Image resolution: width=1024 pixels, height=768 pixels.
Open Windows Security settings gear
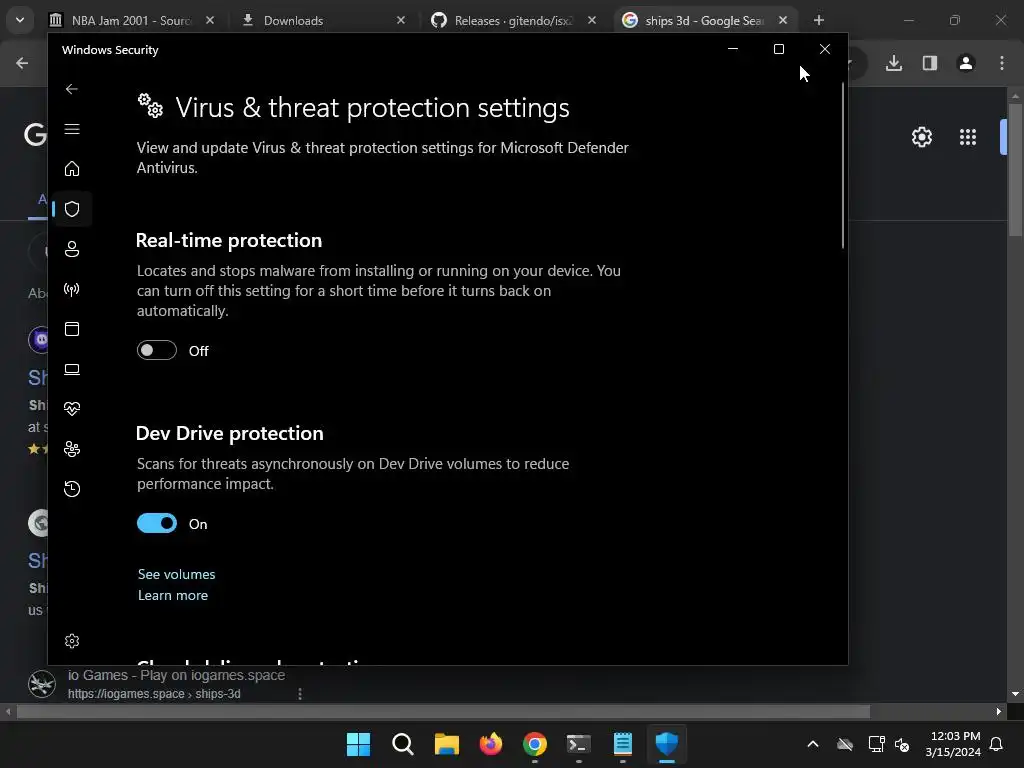pos(72,641)
